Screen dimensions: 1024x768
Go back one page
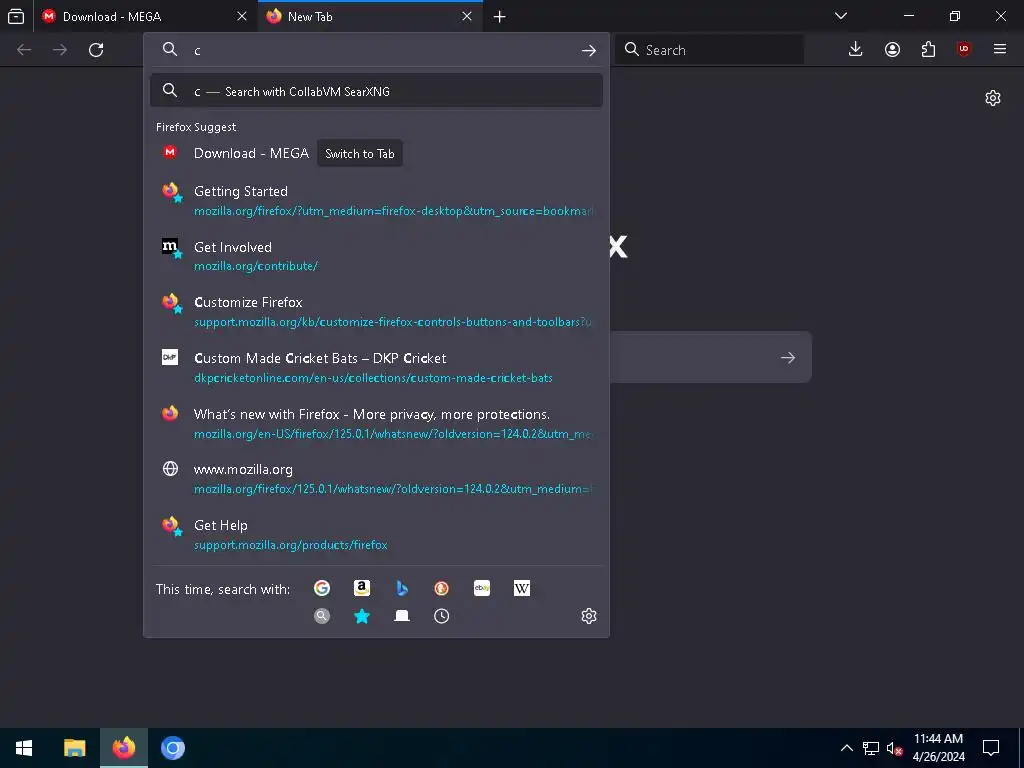pos(24,50)
